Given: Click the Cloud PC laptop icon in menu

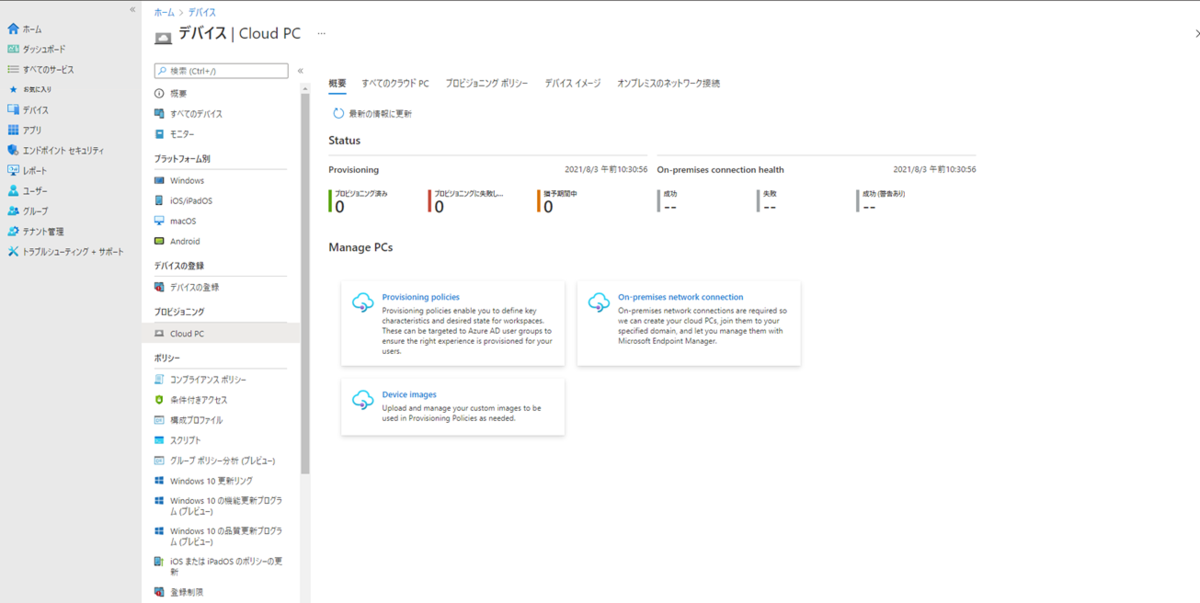Looking at the screenshot, I should [159, 334].
